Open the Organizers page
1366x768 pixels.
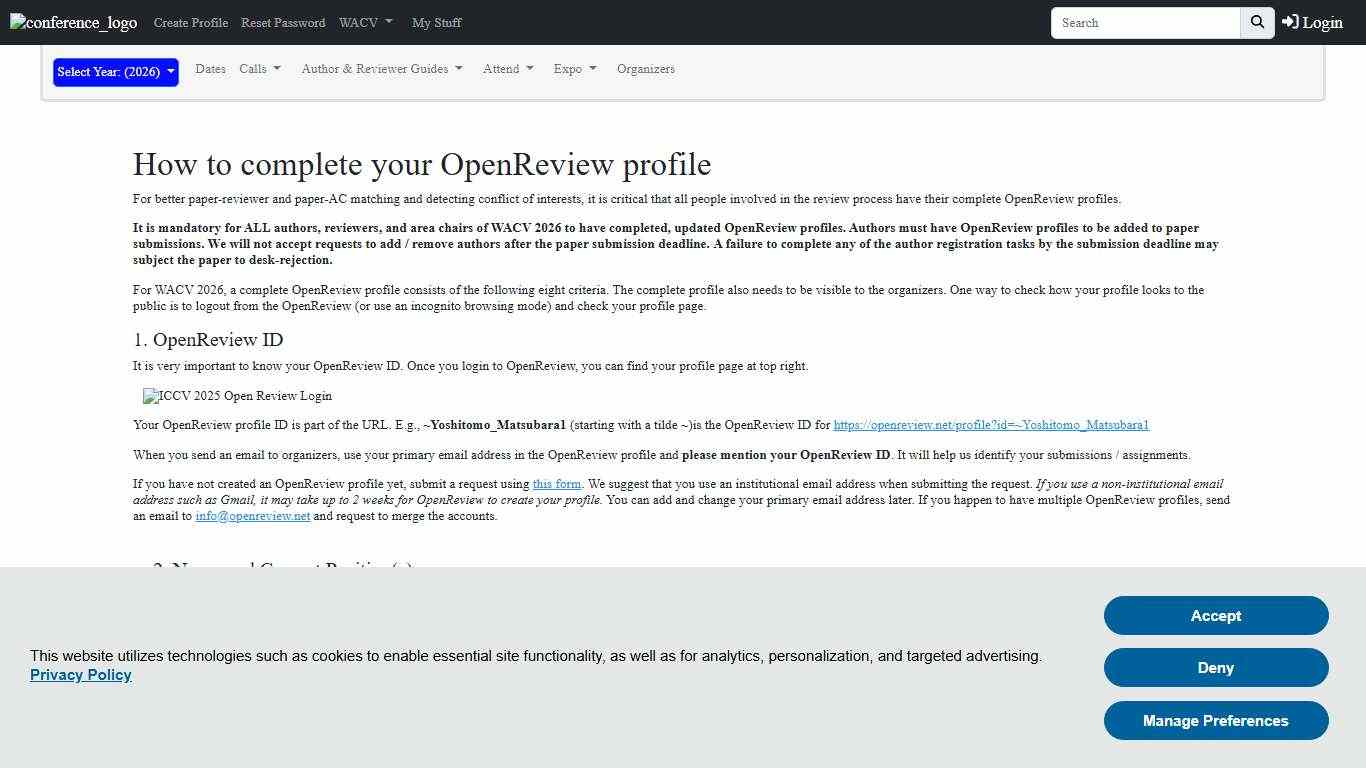(645, 68)
